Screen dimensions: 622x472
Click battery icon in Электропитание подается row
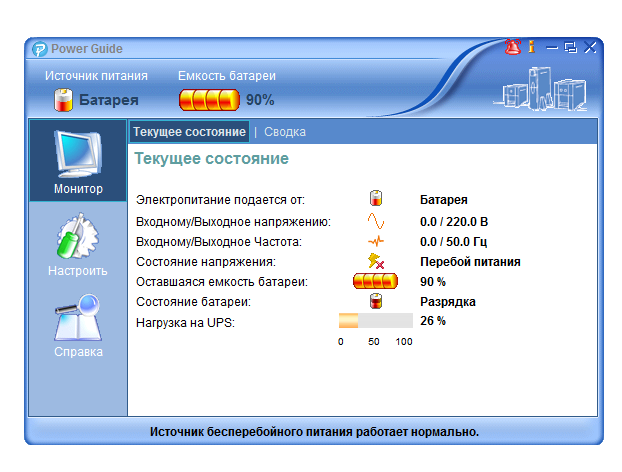[376, 198]
